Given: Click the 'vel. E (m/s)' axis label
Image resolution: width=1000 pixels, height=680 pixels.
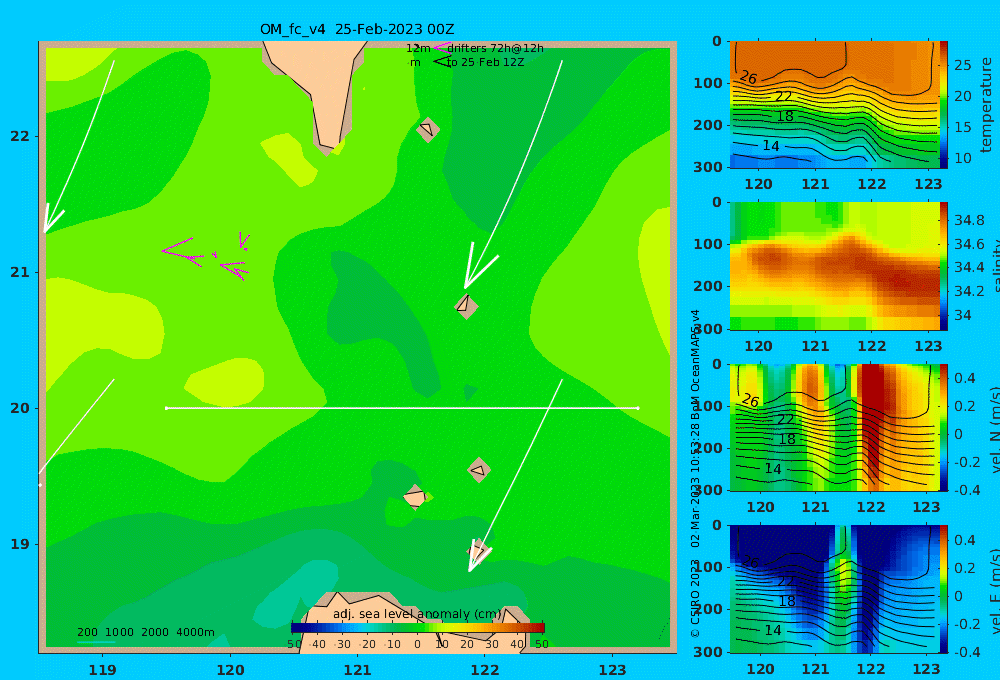Looking at the screenshot, I should click(994, 591).
